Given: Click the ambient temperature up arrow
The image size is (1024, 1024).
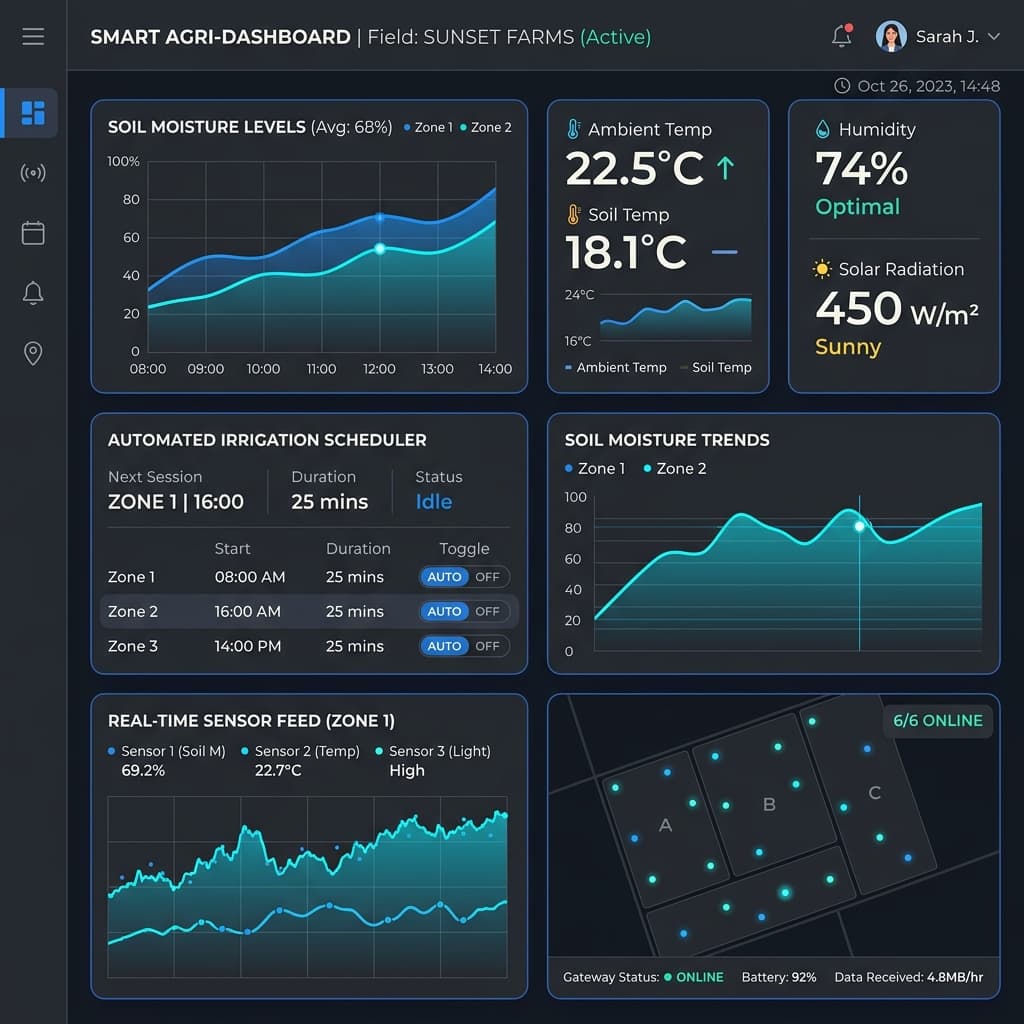Looking at the screenshot, I should tap(725, 168).
